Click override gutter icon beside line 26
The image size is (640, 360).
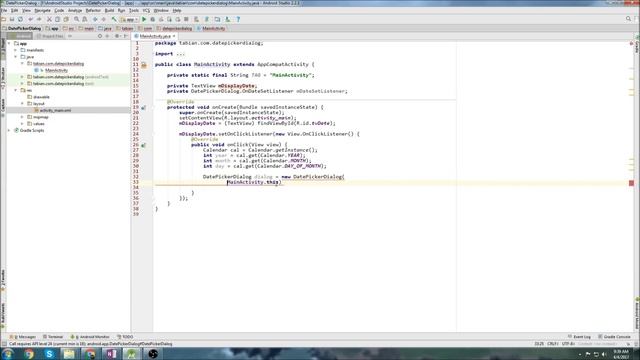[144, 145]
